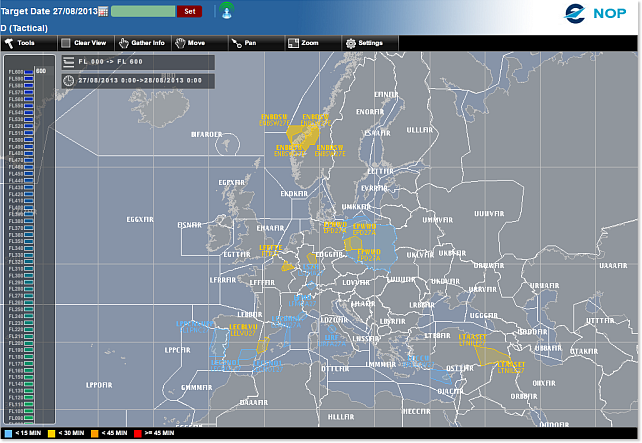642x443 pixels.
Task: Choose the Pan tool
Action: (243, 43)
